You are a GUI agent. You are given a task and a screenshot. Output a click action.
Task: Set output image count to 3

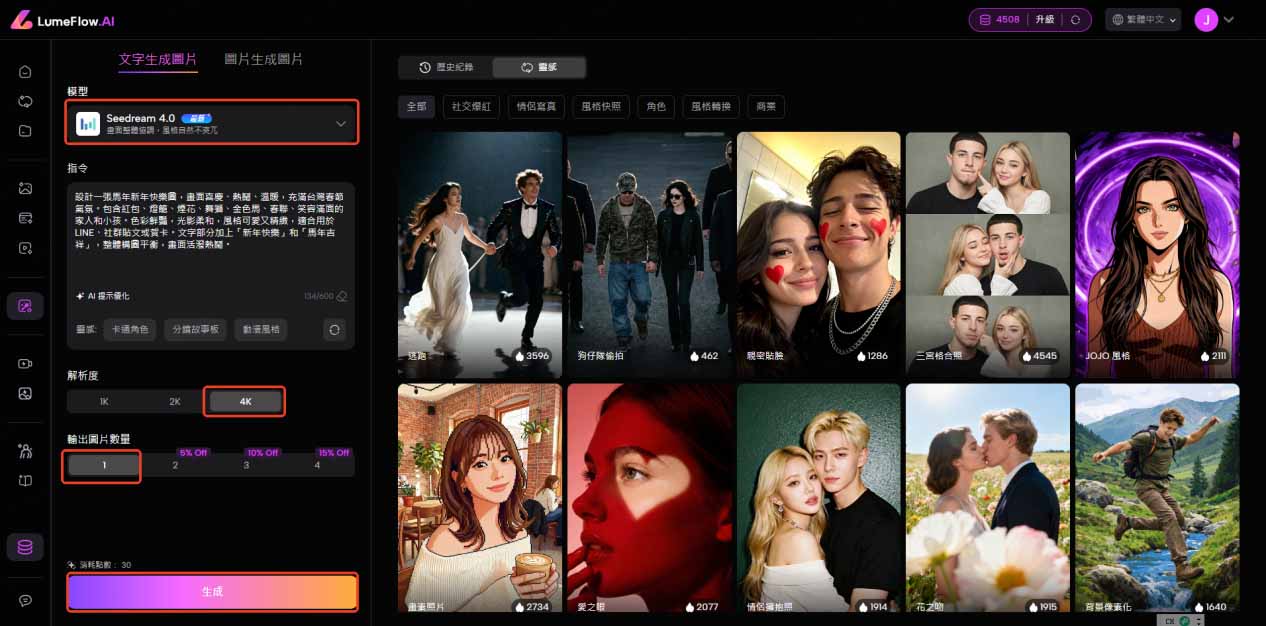tap(246, 465)
